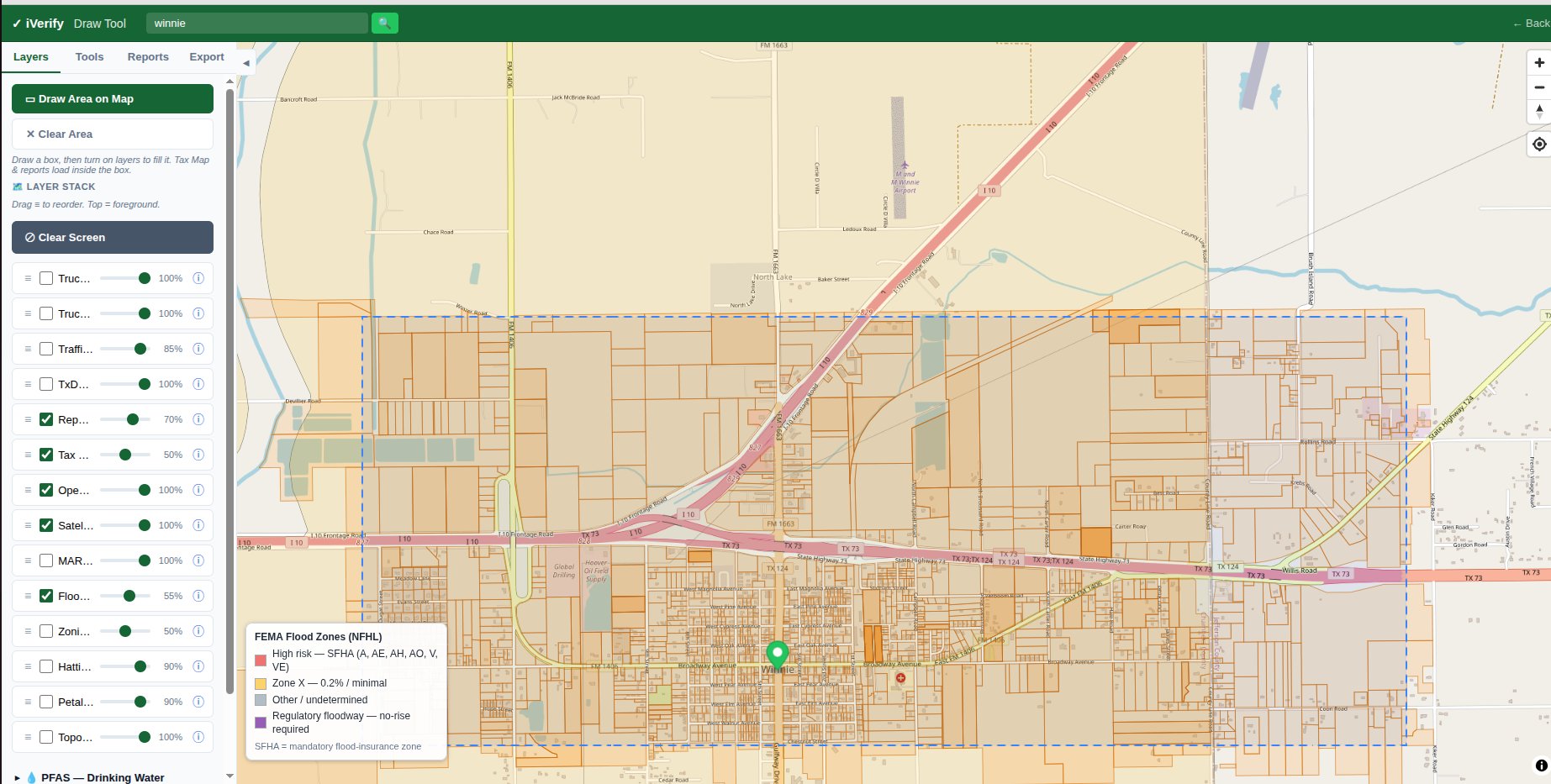The height and width of the screenshot is (784, 1551).
Task: Zoom in with the map plus button
Action: point(1538,62)
